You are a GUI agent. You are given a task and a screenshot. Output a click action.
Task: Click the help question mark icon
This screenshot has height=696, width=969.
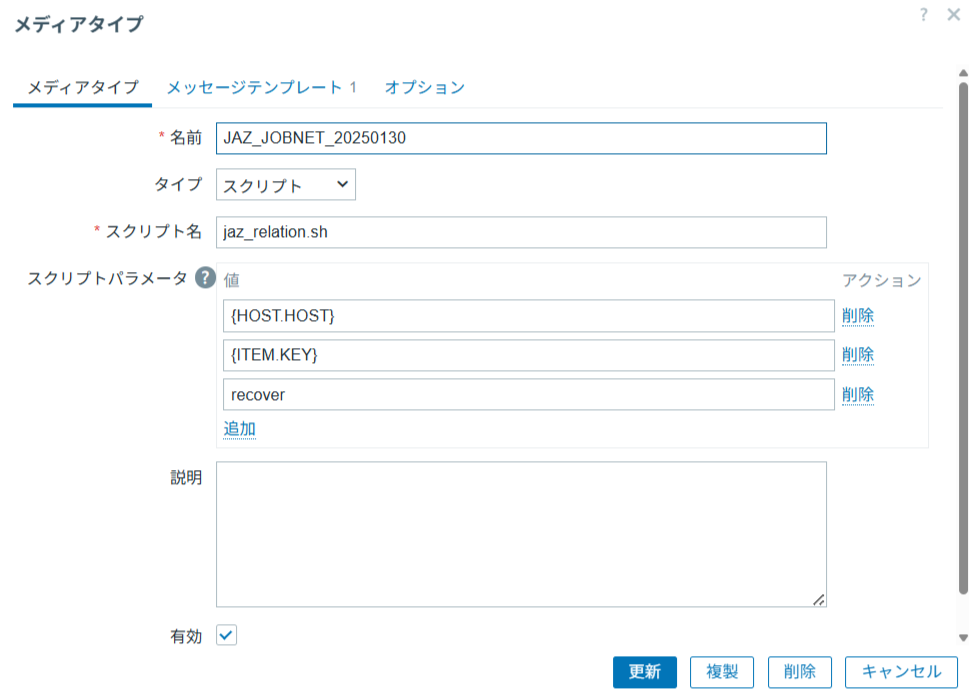(923, 15)
